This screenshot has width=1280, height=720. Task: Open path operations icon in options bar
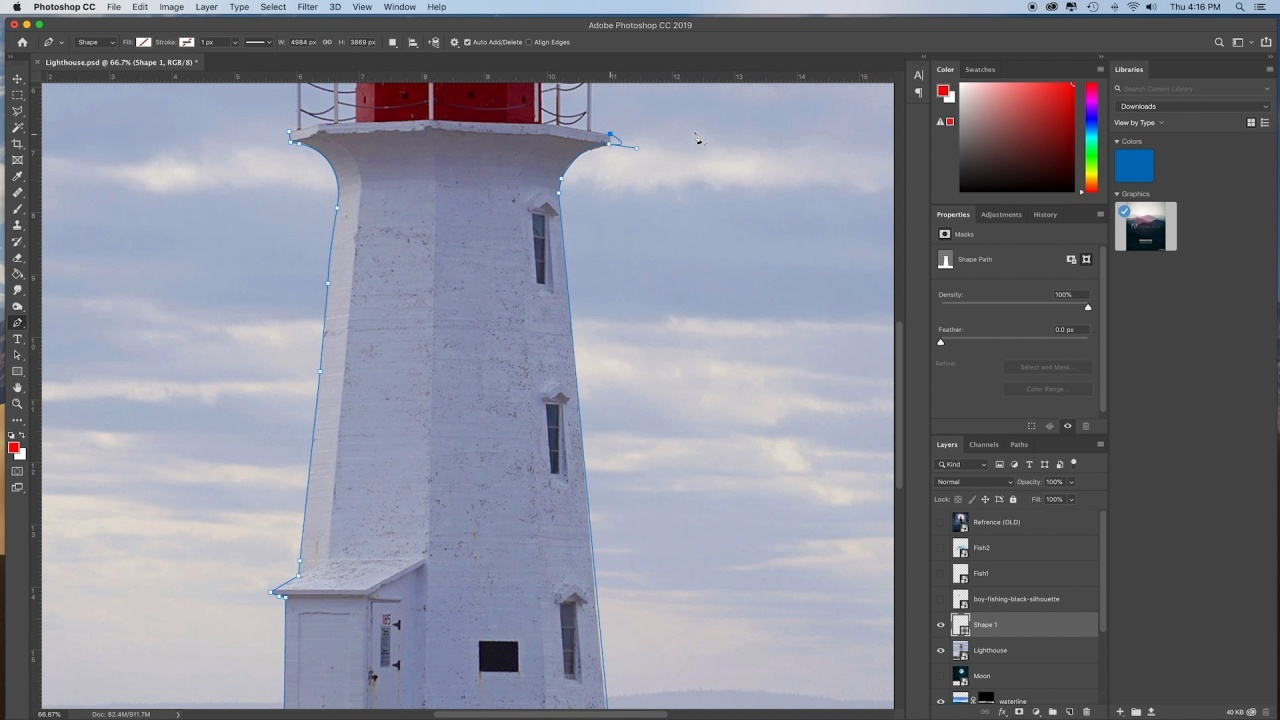[x=392, y=42]
